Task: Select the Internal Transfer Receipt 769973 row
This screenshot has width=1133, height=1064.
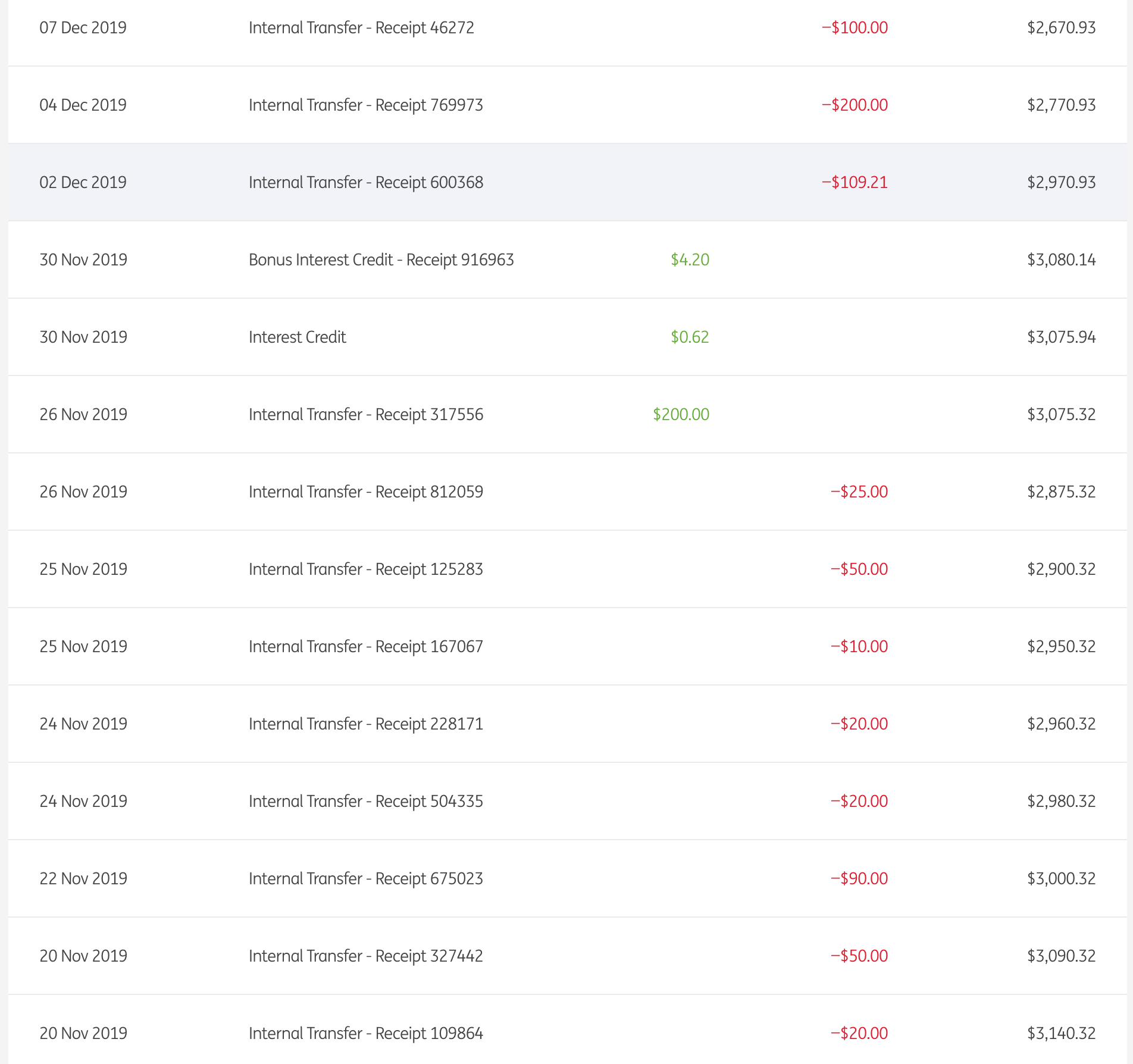Action: 365,105
